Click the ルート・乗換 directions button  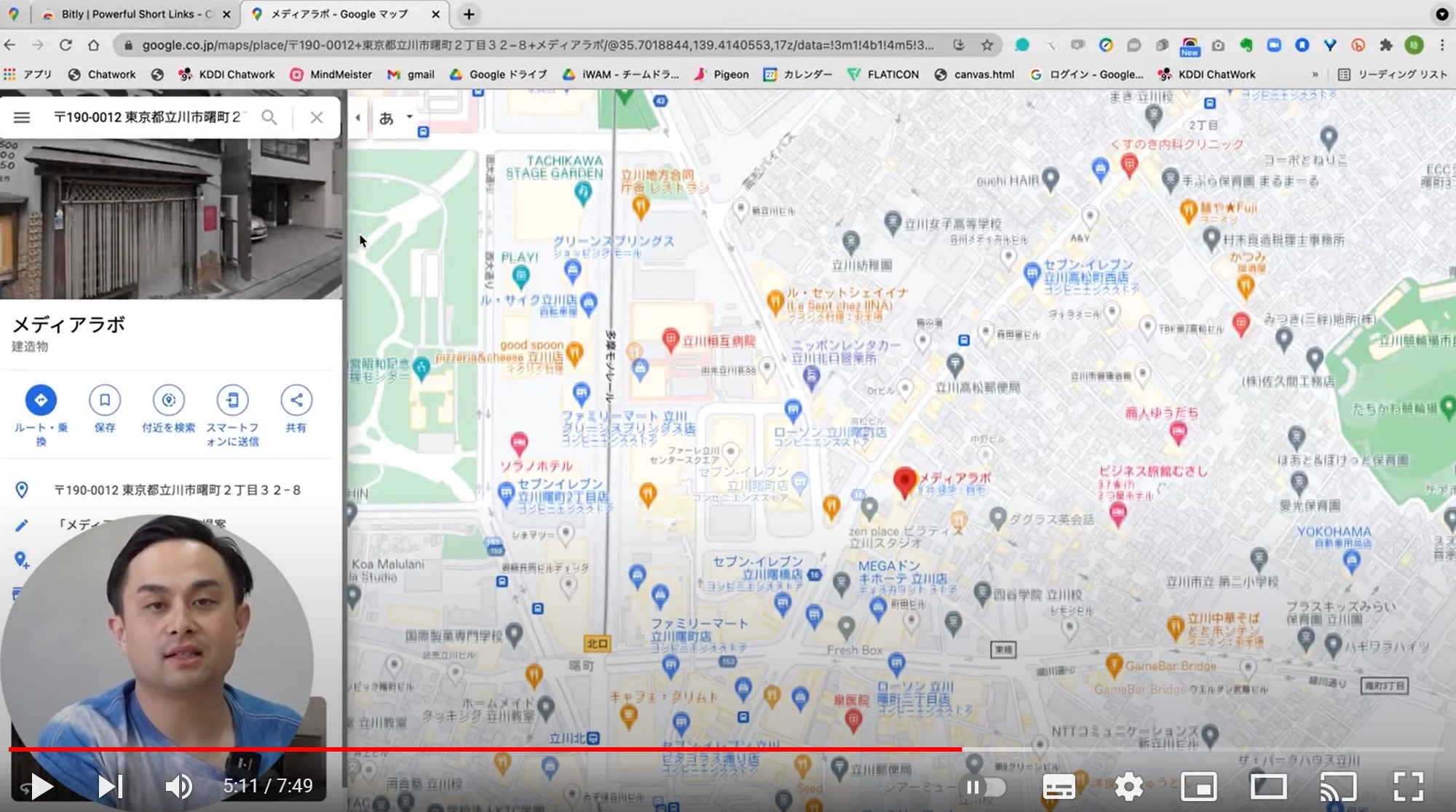(x=41, y=400)
